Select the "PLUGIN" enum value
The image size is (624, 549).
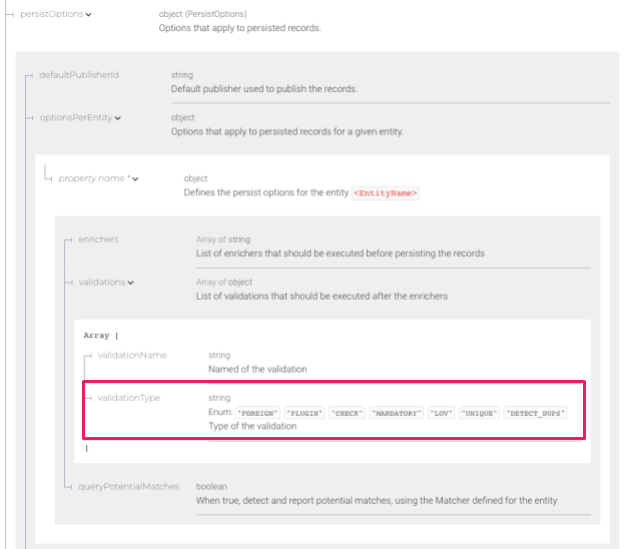coord(304,412)
